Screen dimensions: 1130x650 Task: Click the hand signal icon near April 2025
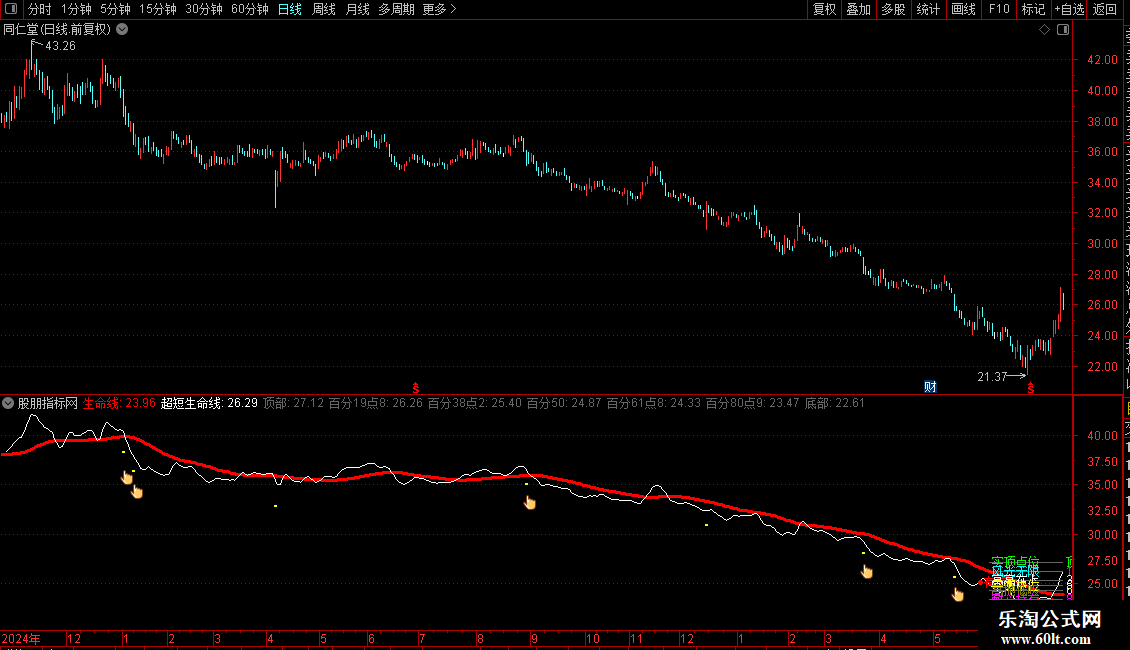pos(867,571)
